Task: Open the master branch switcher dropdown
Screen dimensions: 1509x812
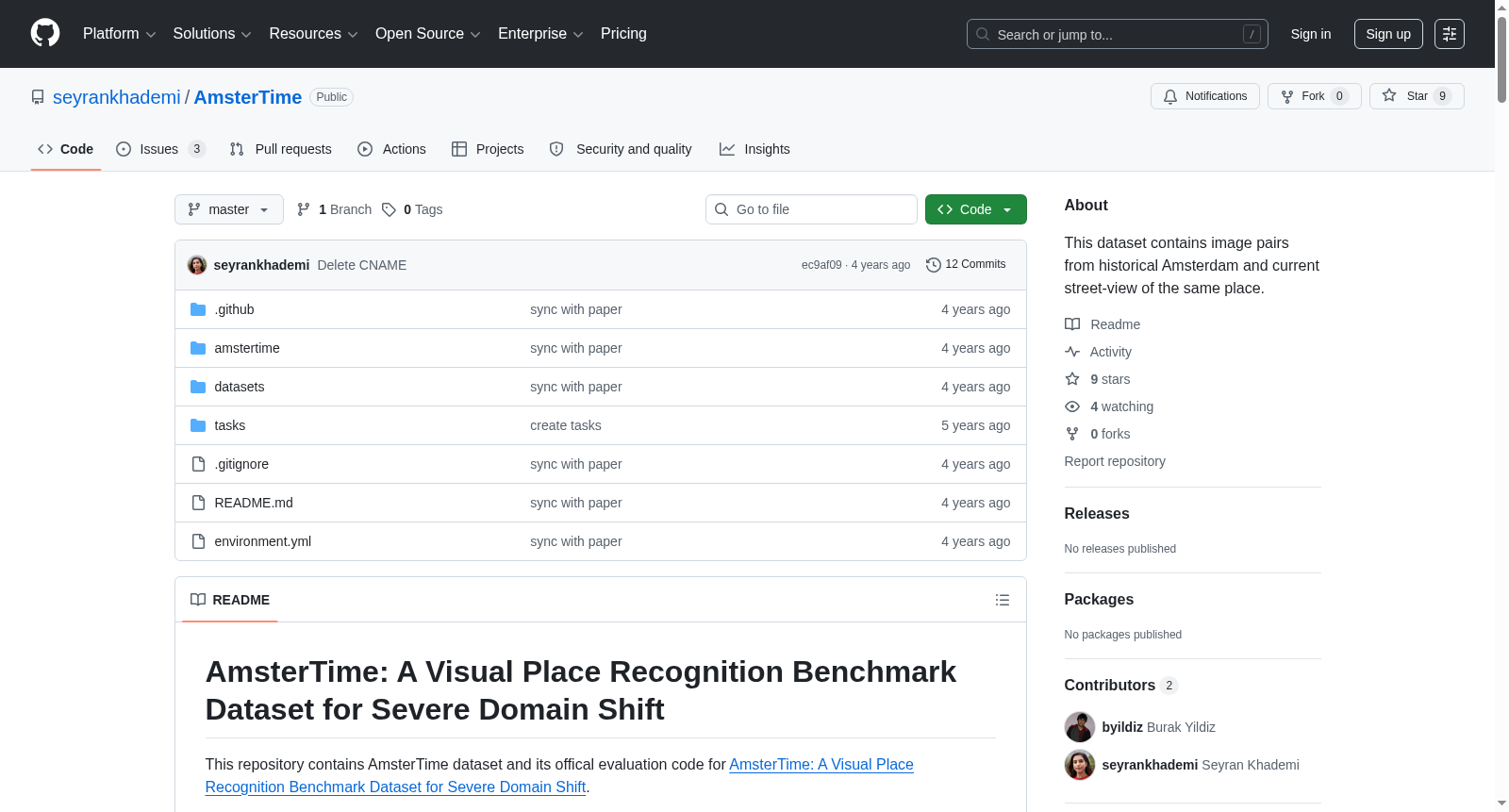Action: (x=229, y=209)
